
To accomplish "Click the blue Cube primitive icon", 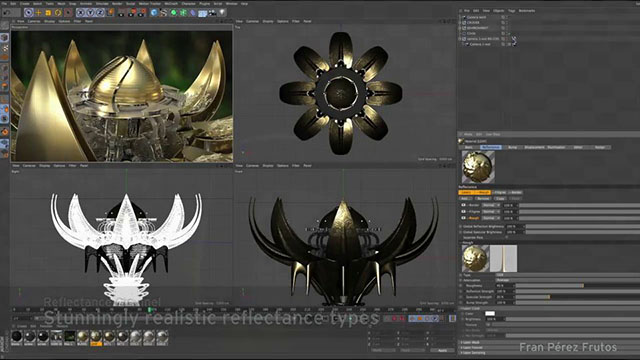I will pos(154,13).
